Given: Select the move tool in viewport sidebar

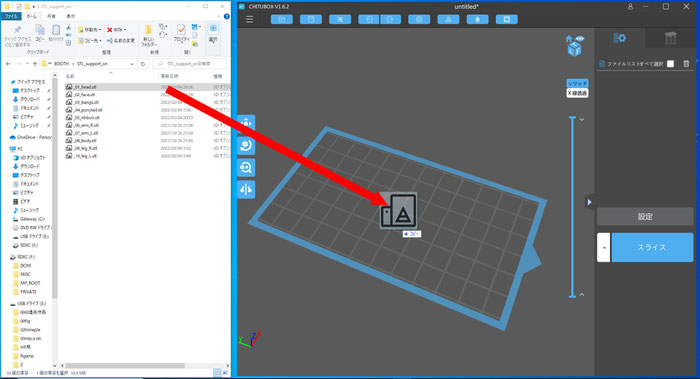Looking at the screenshot, I should (x=246, y=123).
